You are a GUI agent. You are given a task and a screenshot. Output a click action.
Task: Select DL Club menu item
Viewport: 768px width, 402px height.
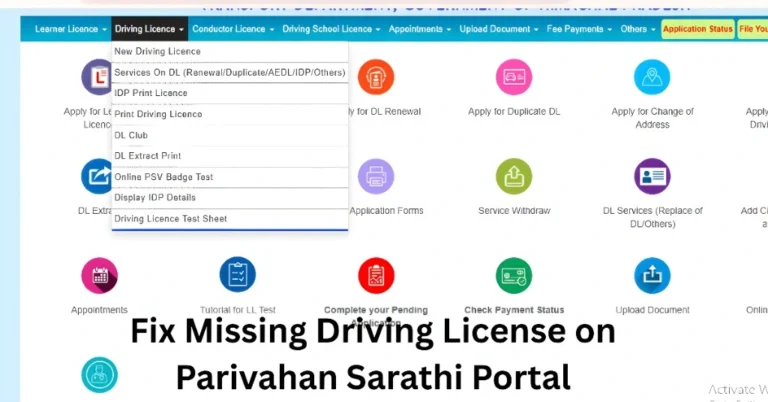[230, 135]
